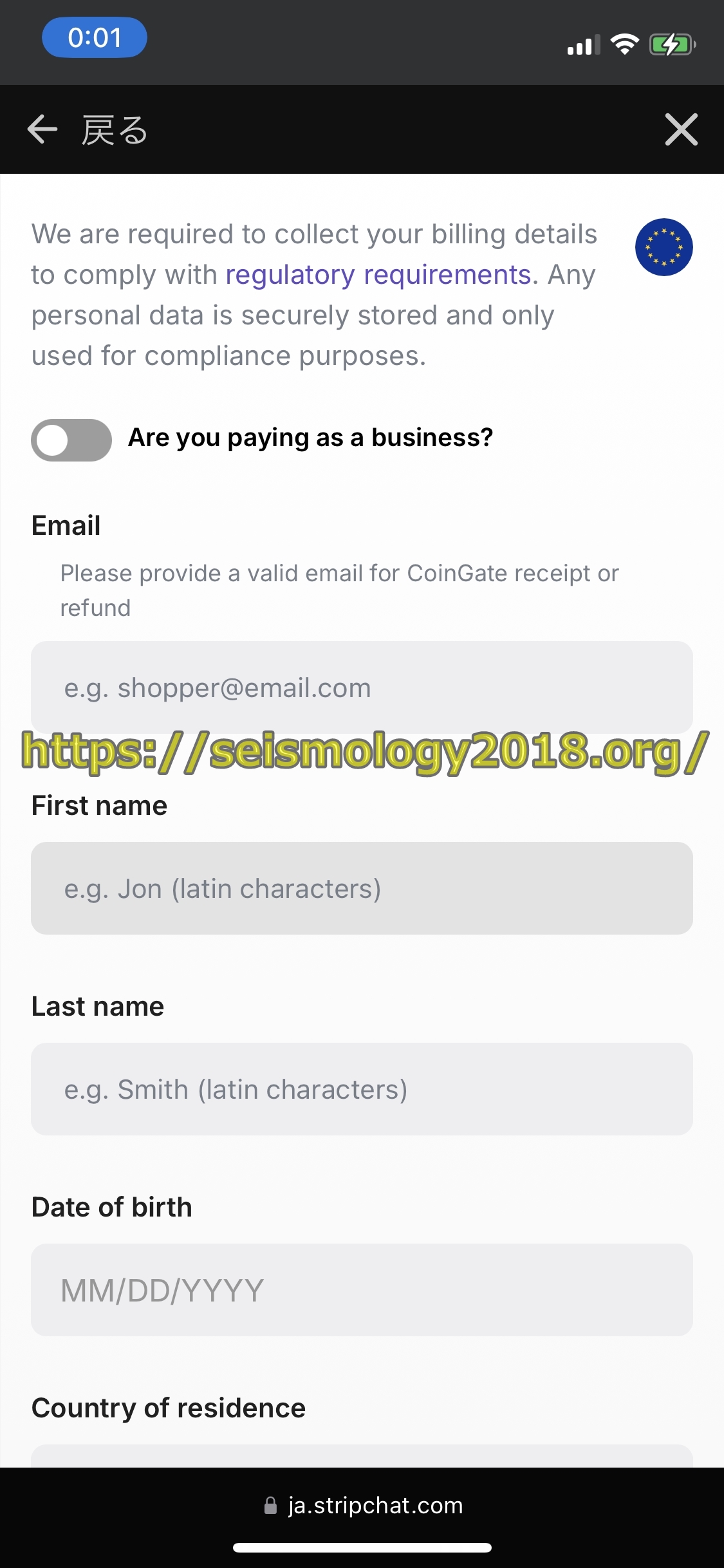Viewport: 724px width, 1568px height.
Task: Tap the home indicator bar
Action: pyautogui.click(x=362, y=1547)
